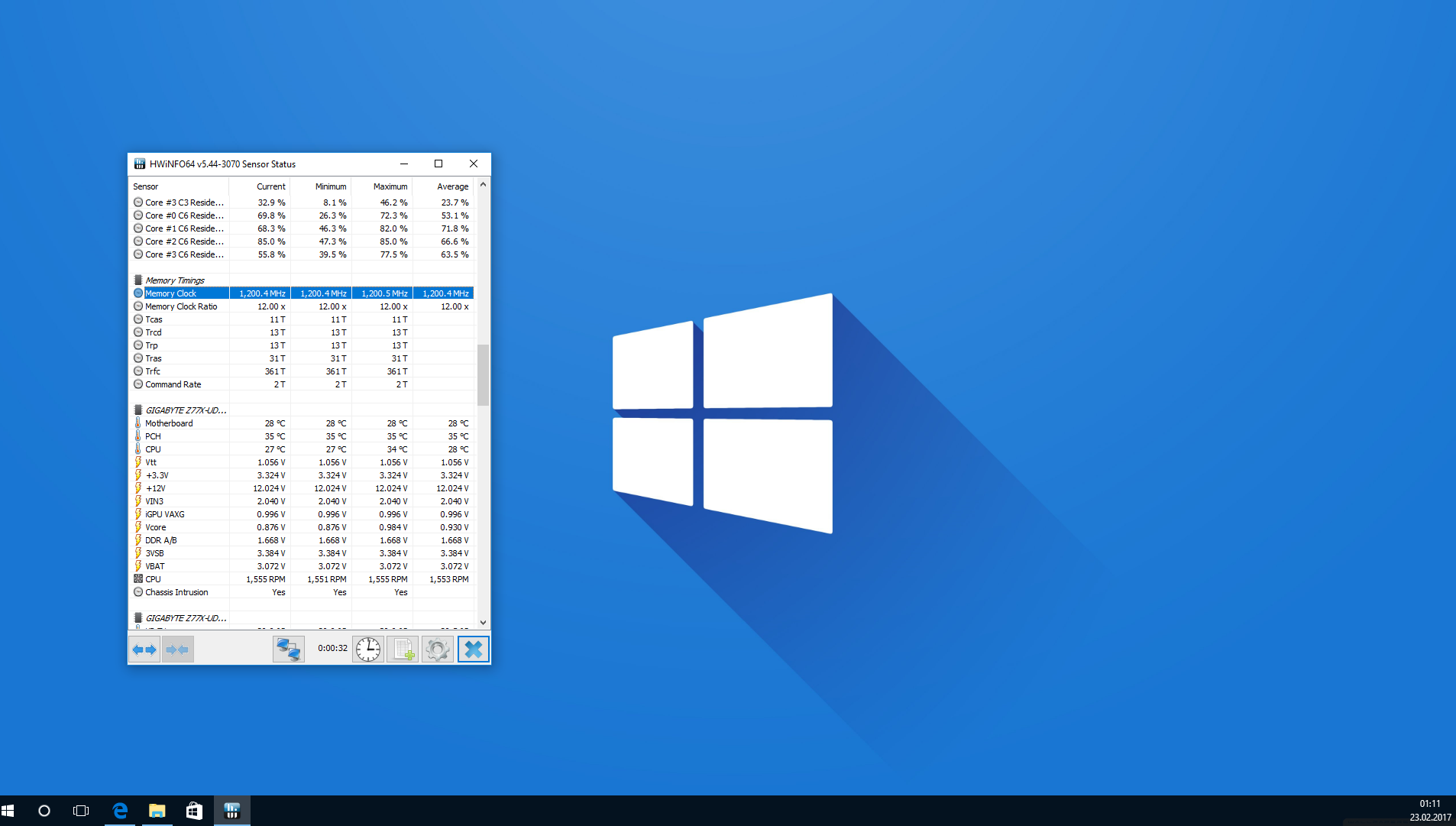Screen dimensions: 1456x826
Task: Select Core #2 C6 Residency row
Action: pyautogui.click(x=302, y=241)
